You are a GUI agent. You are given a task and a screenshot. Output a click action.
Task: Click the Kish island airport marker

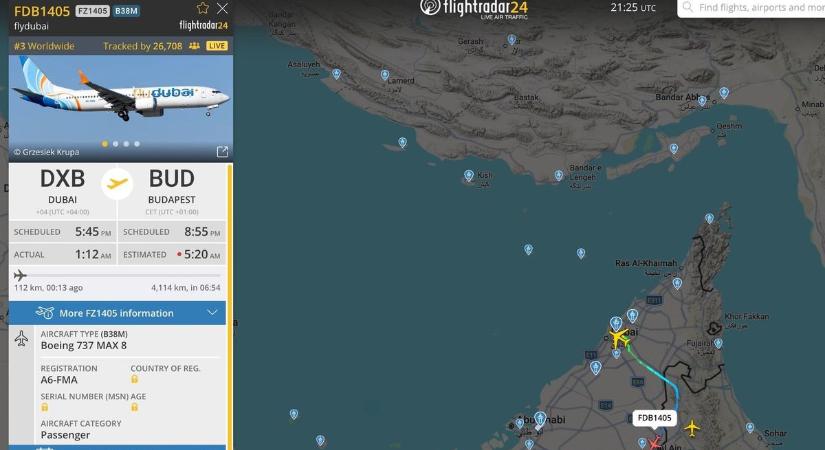tap(468, 176)
